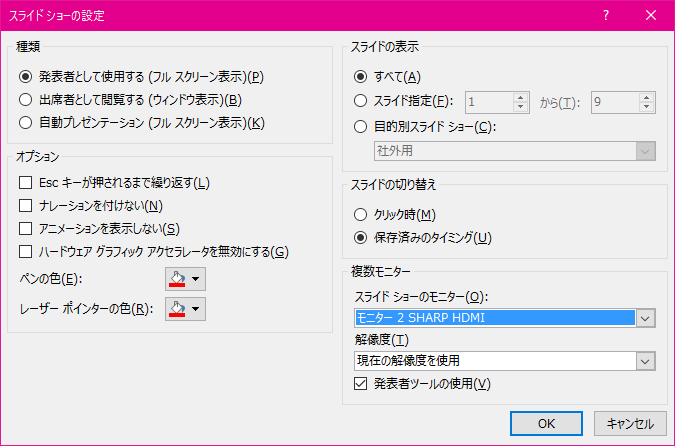Open the pen color picker

185,278
